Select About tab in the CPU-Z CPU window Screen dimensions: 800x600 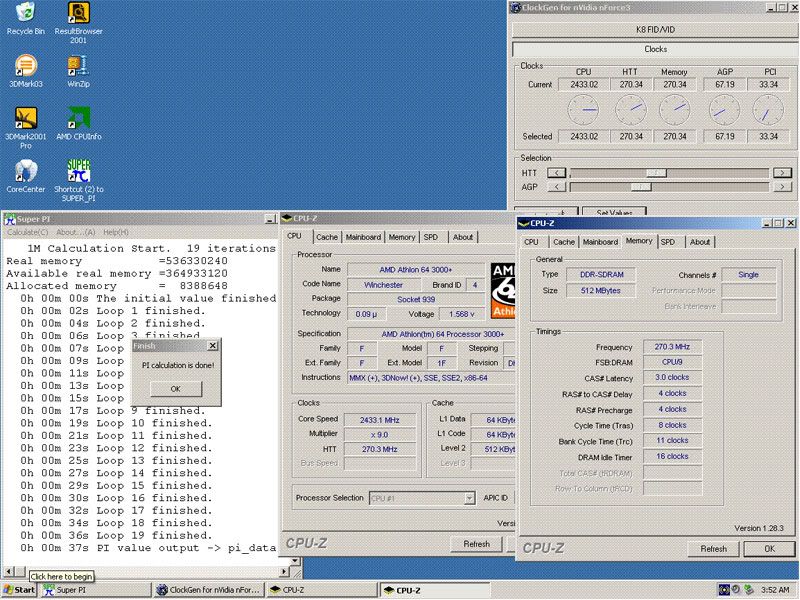pos(463,237)
